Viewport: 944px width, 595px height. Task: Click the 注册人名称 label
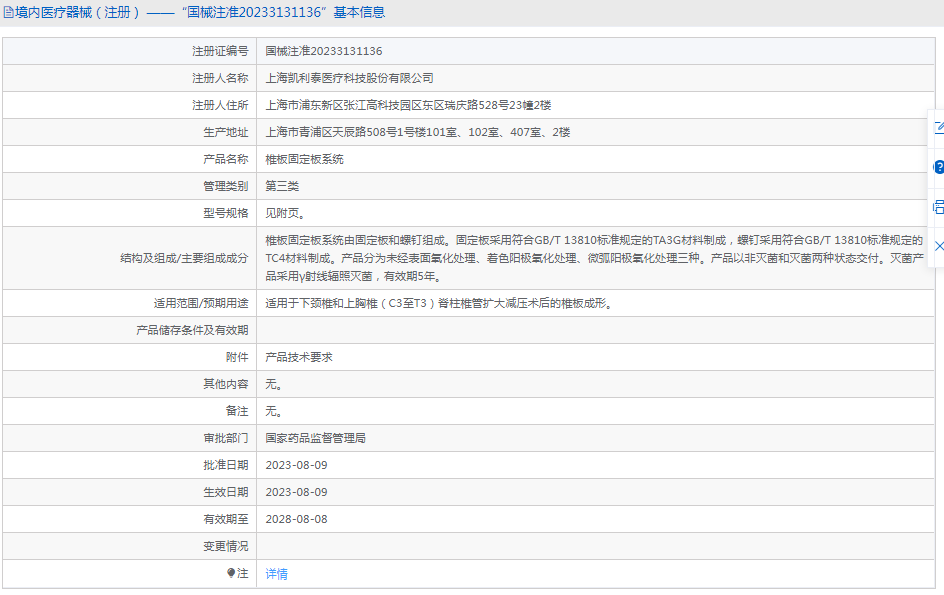[x=220, y=78]
